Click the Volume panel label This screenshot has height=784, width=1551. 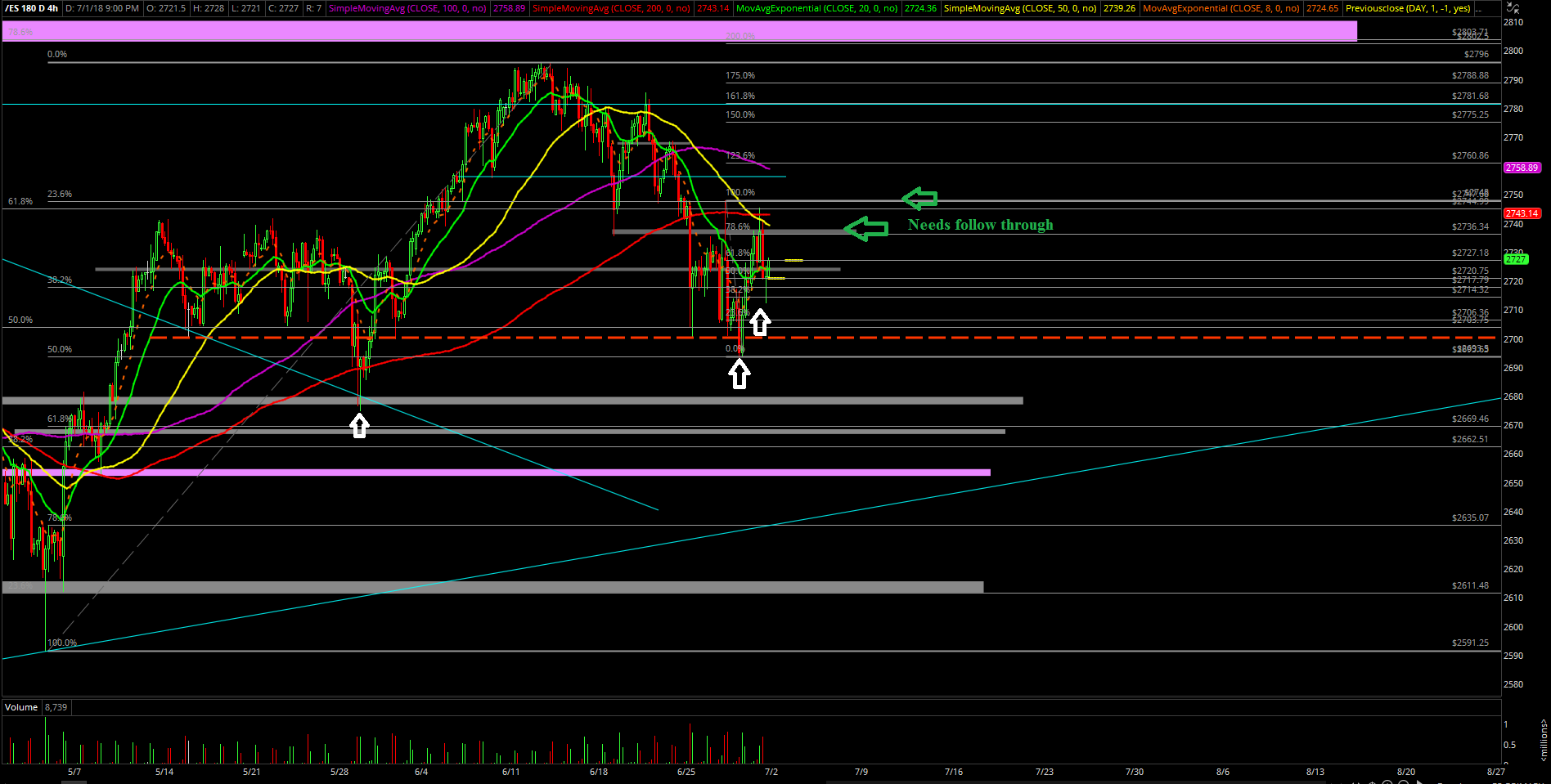pyautogui.click(x=21, y=707)
